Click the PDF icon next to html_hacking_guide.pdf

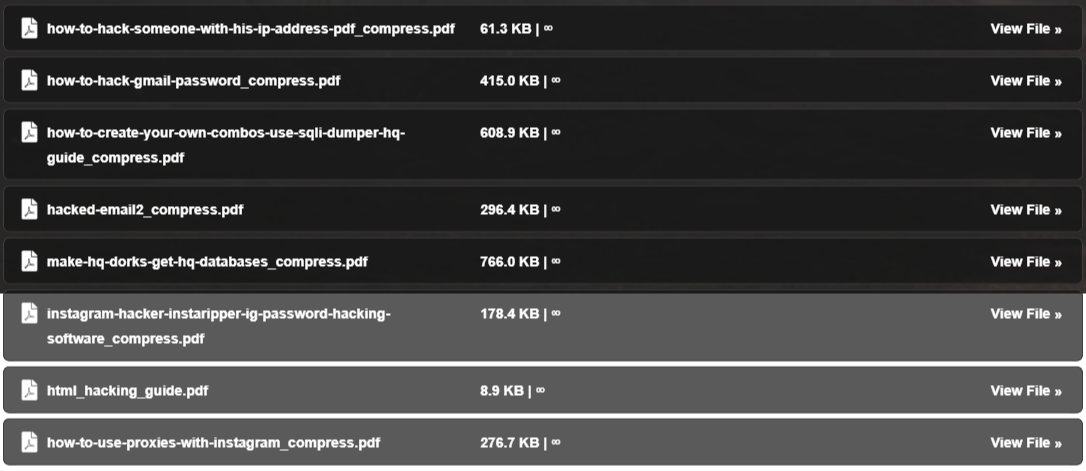[x=30, y=390]
